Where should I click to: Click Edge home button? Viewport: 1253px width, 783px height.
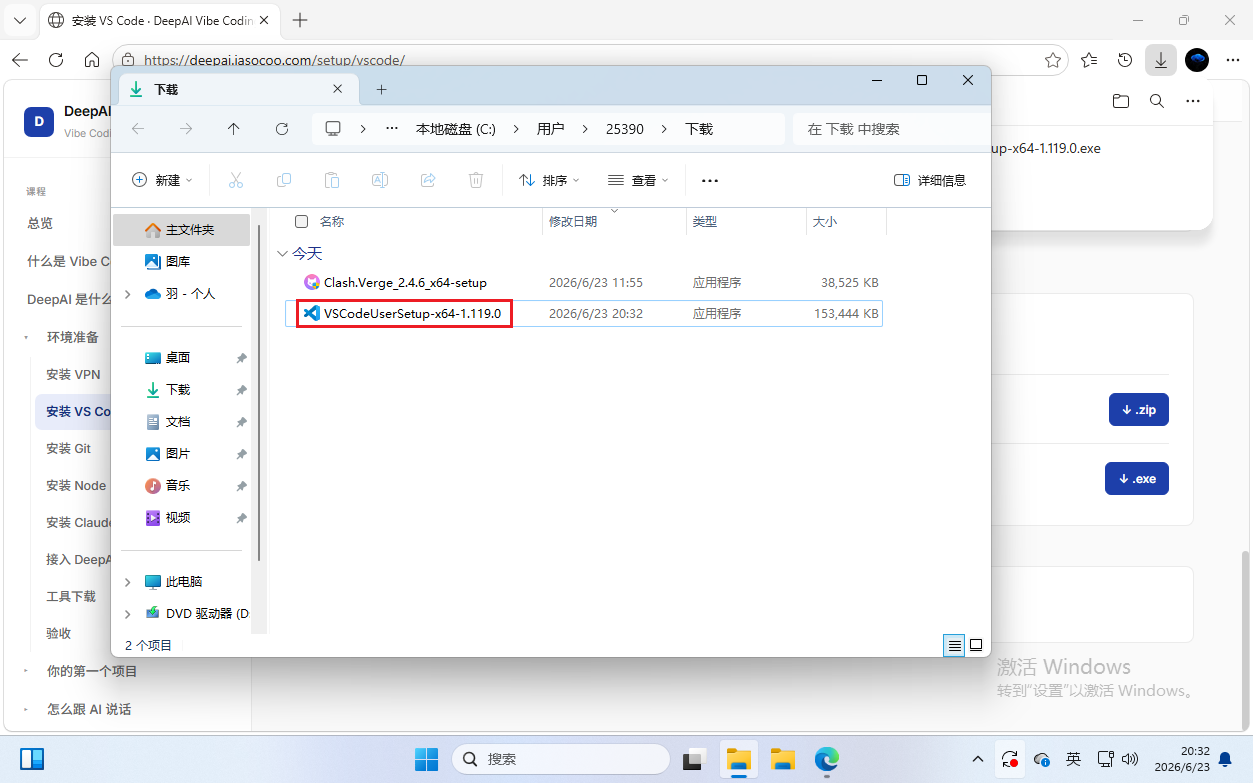point(92,60)
